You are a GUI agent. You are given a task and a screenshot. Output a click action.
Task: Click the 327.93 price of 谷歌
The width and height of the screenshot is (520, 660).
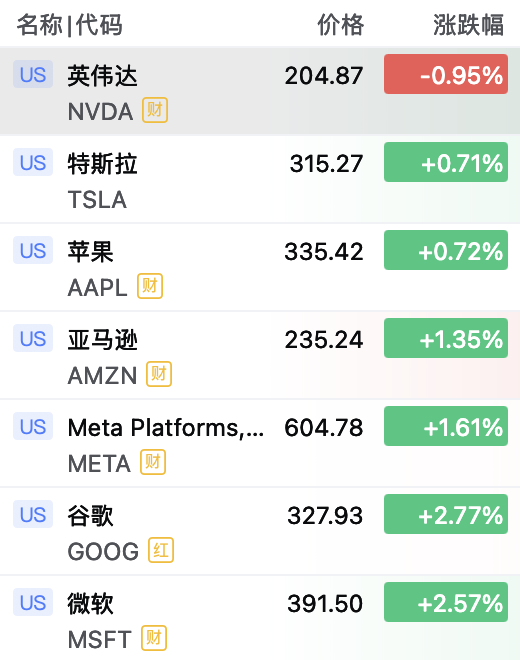tap(325, 515)
